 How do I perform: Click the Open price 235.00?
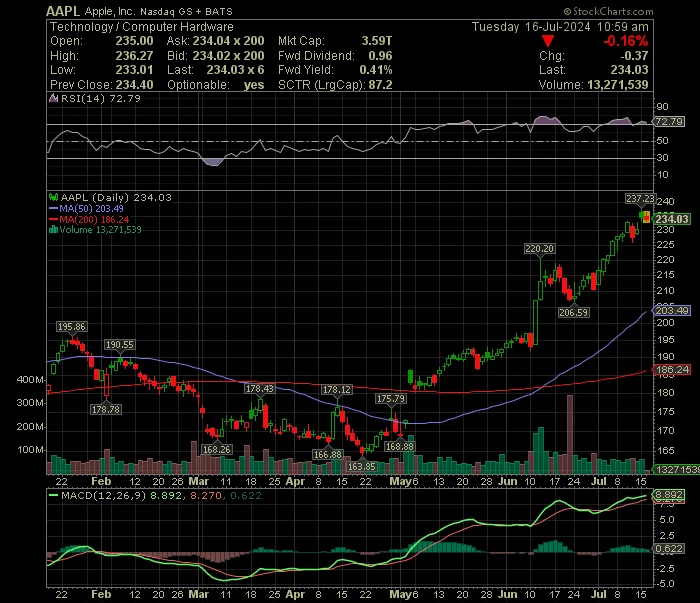(x=134, y=41)
